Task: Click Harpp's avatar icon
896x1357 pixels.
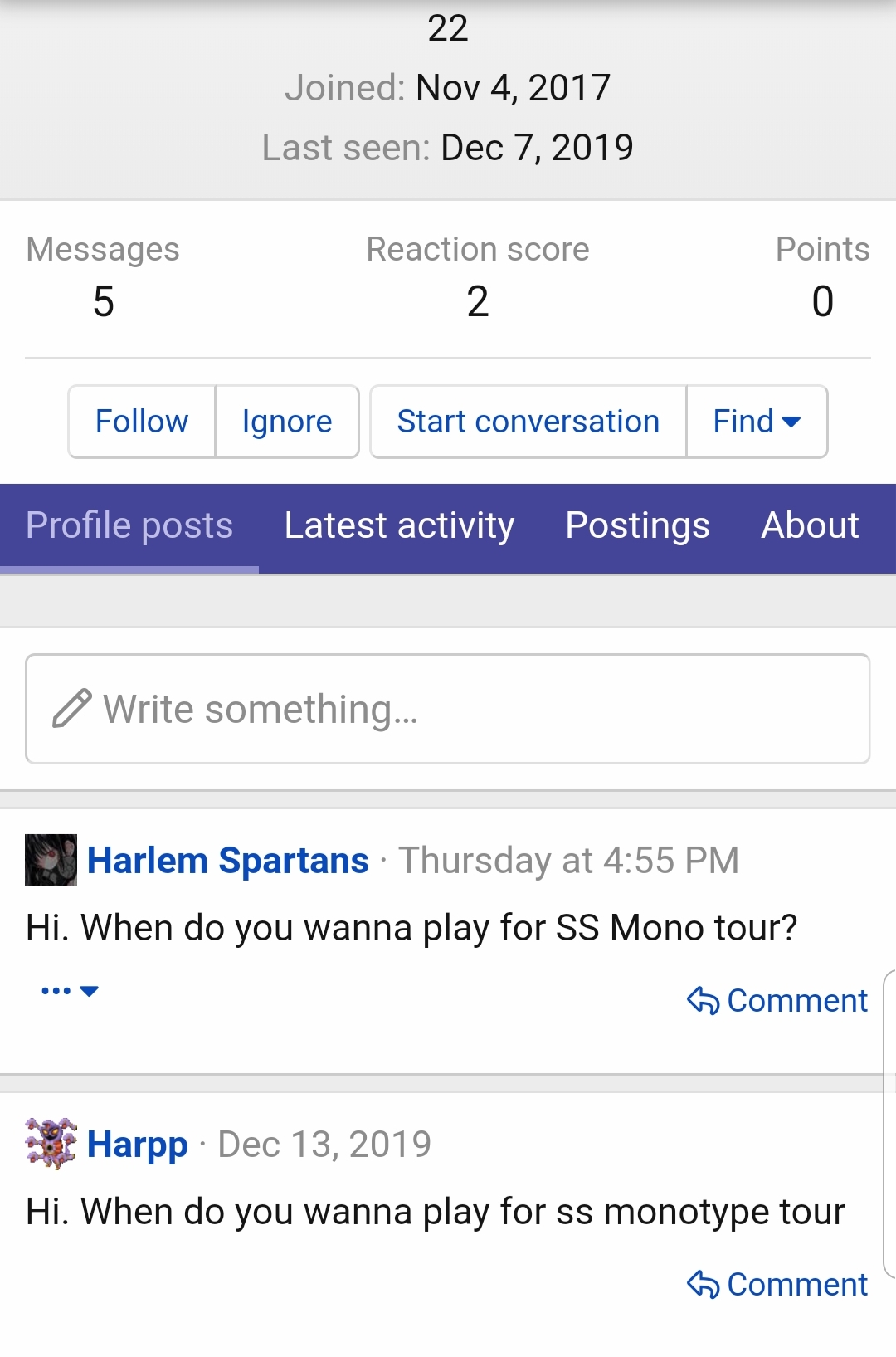Action: pyautogui.click(x=51, y=1144)
